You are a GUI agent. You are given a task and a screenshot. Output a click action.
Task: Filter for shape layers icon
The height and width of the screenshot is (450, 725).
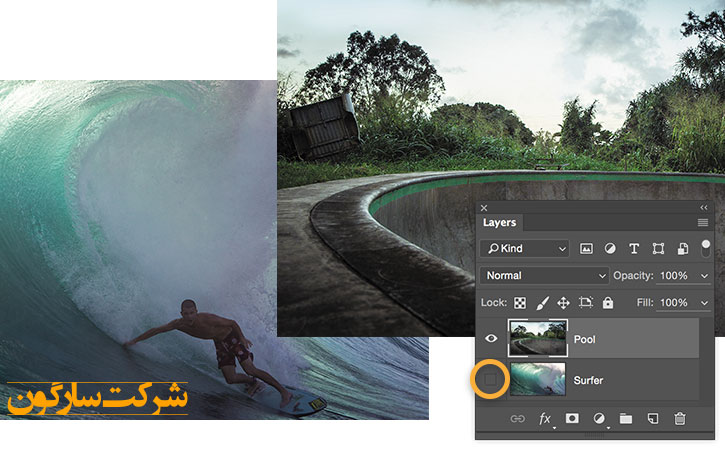[658, 248]
